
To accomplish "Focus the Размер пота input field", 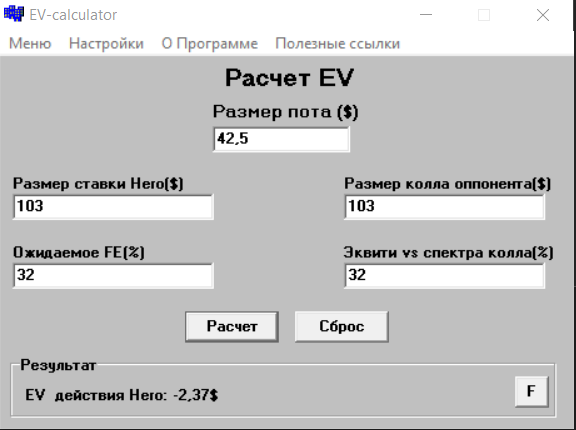I will point(281,139).
